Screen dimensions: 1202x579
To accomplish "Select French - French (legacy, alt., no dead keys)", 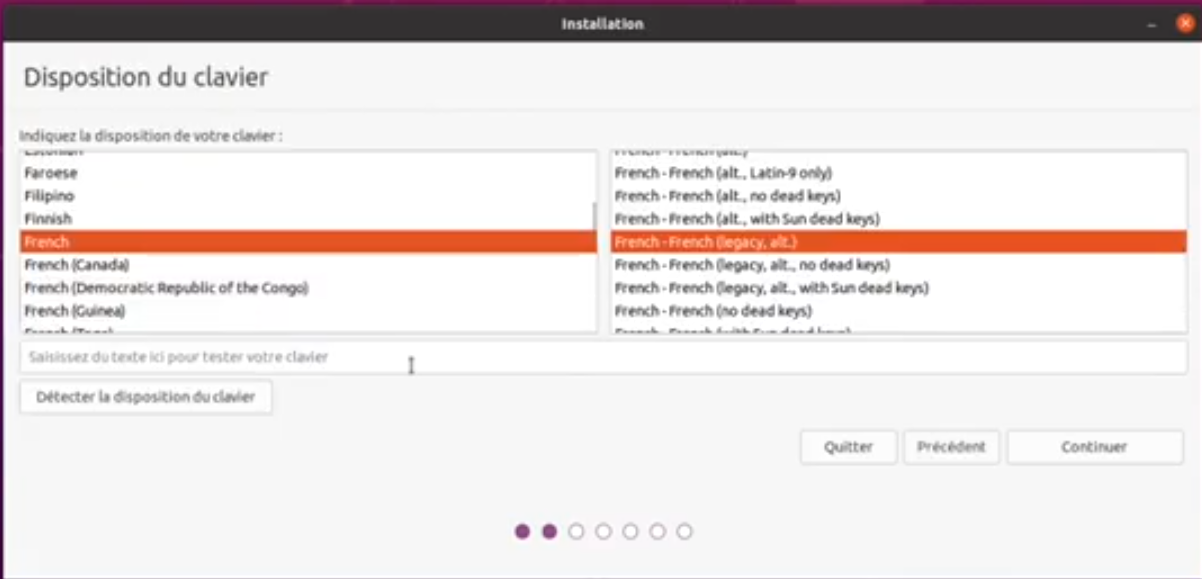I will pyautogui.click(x=898, y=265).
